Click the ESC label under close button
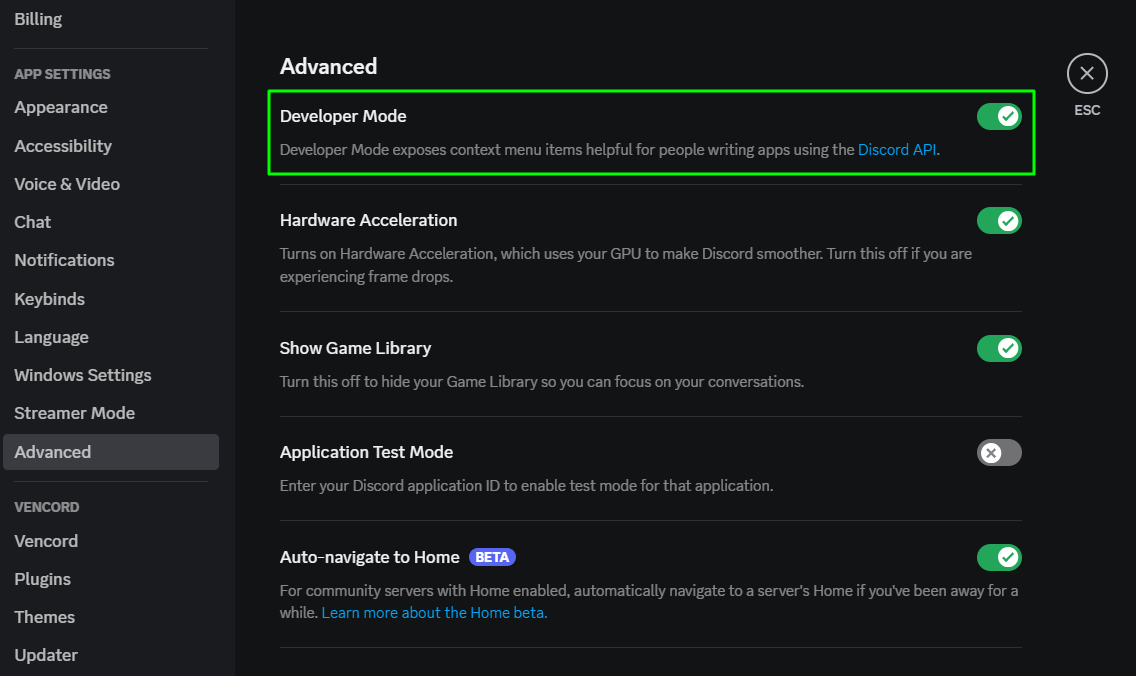The height and width of the screenshot is (676, 1136). coord(1087,110)
